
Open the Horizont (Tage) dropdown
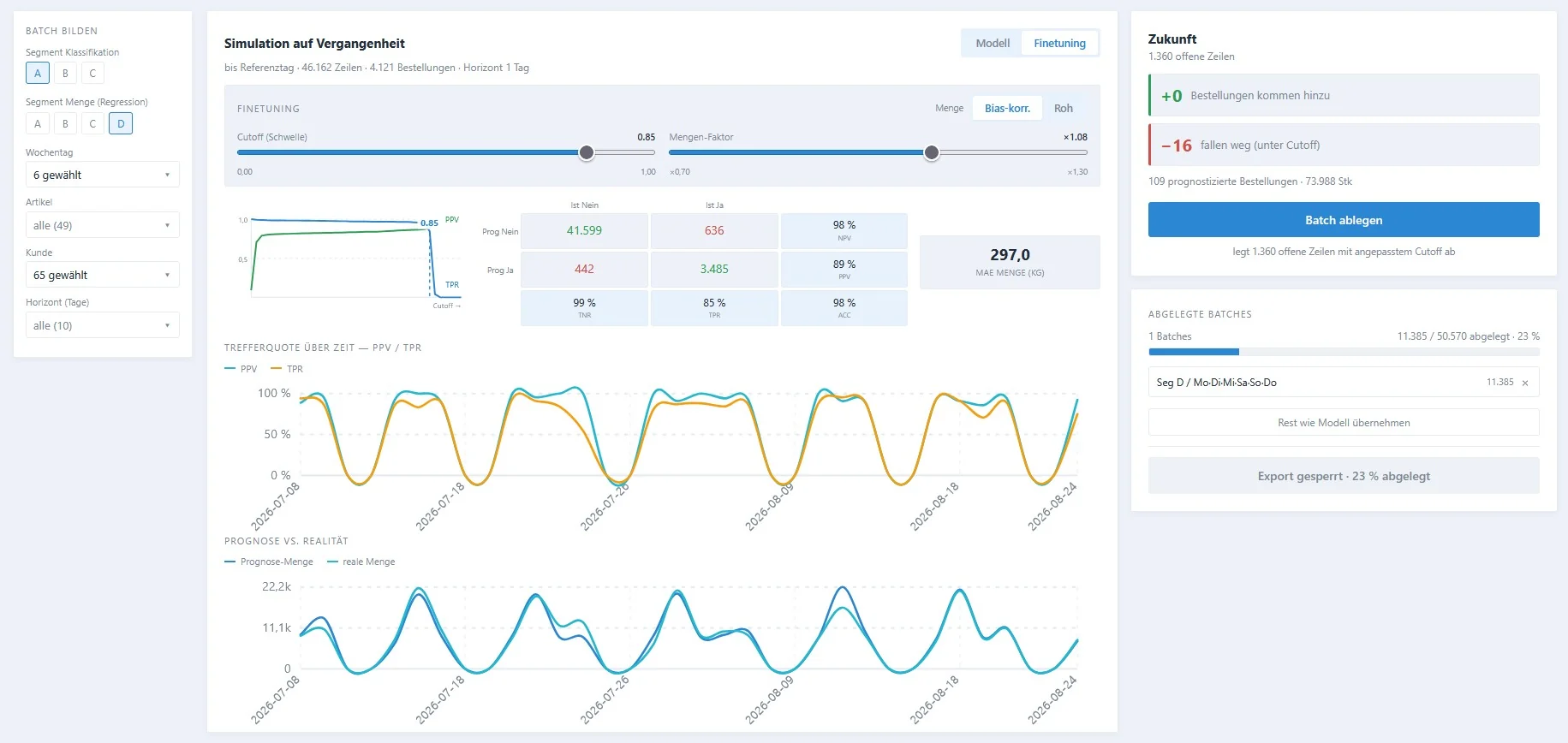[103, 325]
